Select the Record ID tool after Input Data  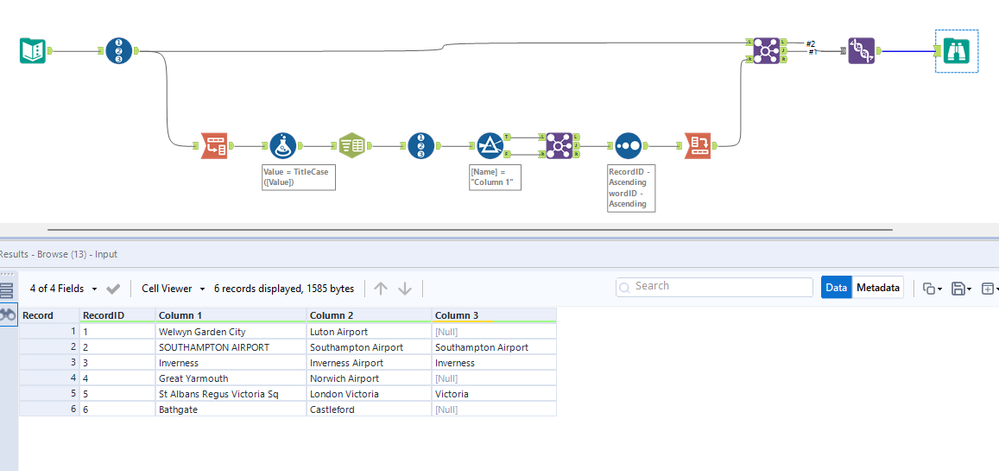click(119, 51)
